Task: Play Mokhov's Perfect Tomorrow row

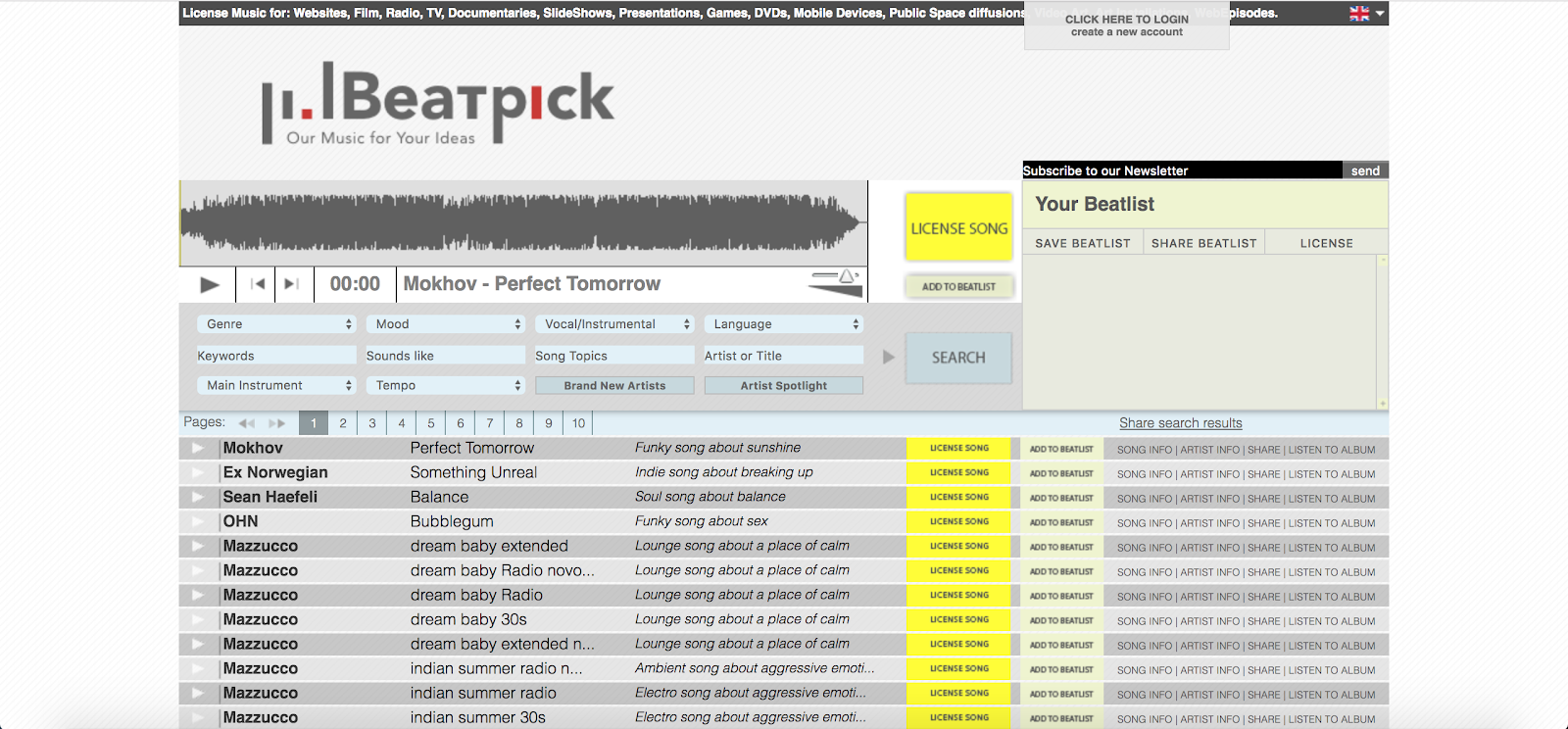Action: tap(198, 448)
